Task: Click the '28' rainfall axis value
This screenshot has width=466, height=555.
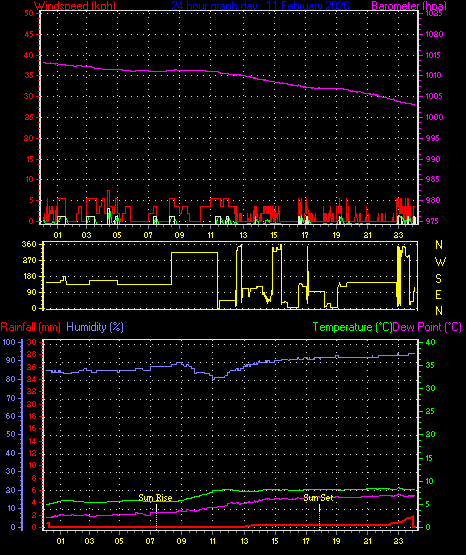Action: [x=31, y=354]
